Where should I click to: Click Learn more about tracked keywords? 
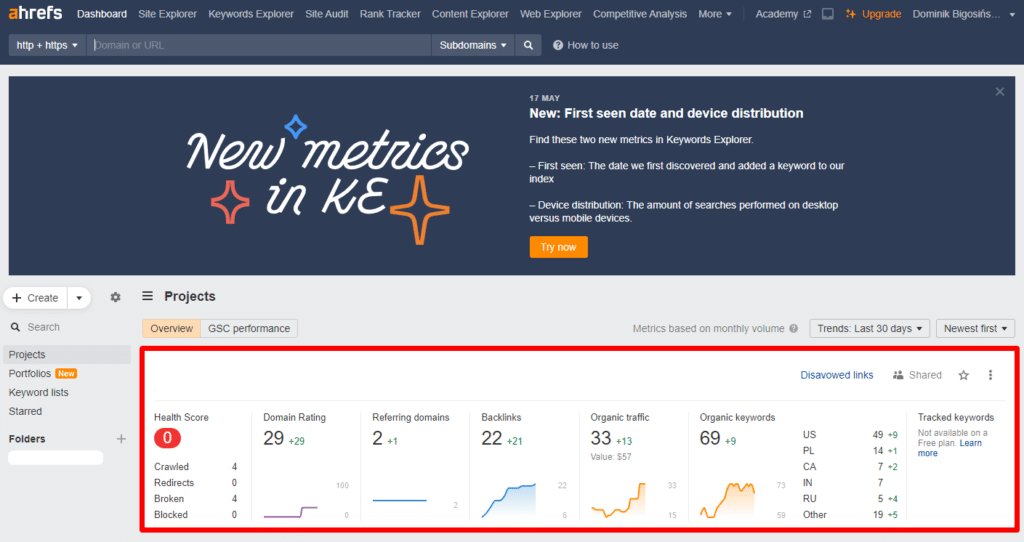tap(950, 448)
